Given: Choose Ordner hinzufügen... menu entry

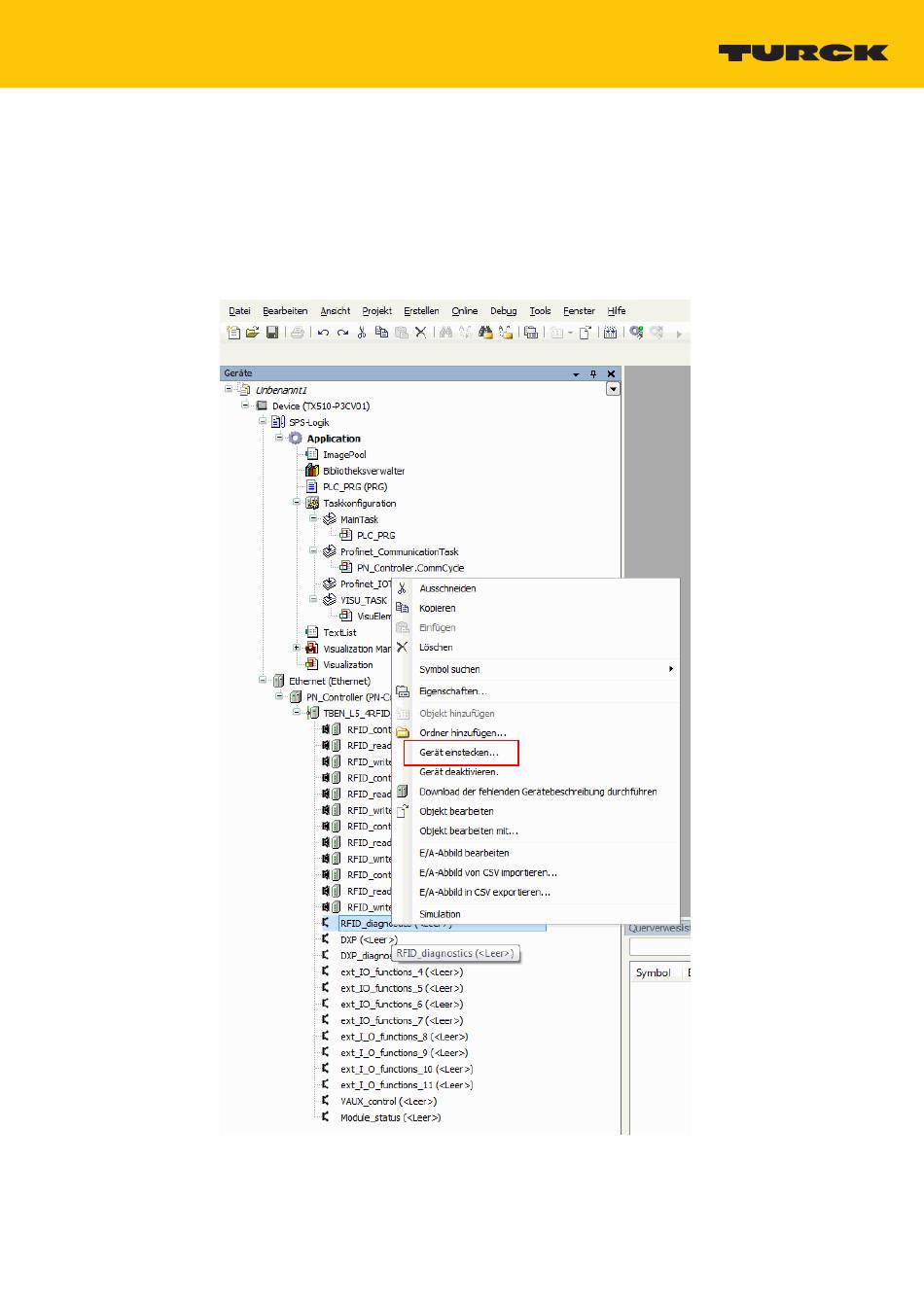Looking at the screenshot, I should click(x=463, y=732).
